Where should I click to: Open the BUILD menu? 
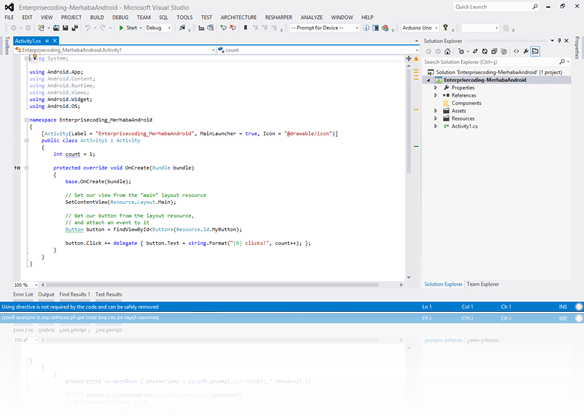[x=97, y=17]
